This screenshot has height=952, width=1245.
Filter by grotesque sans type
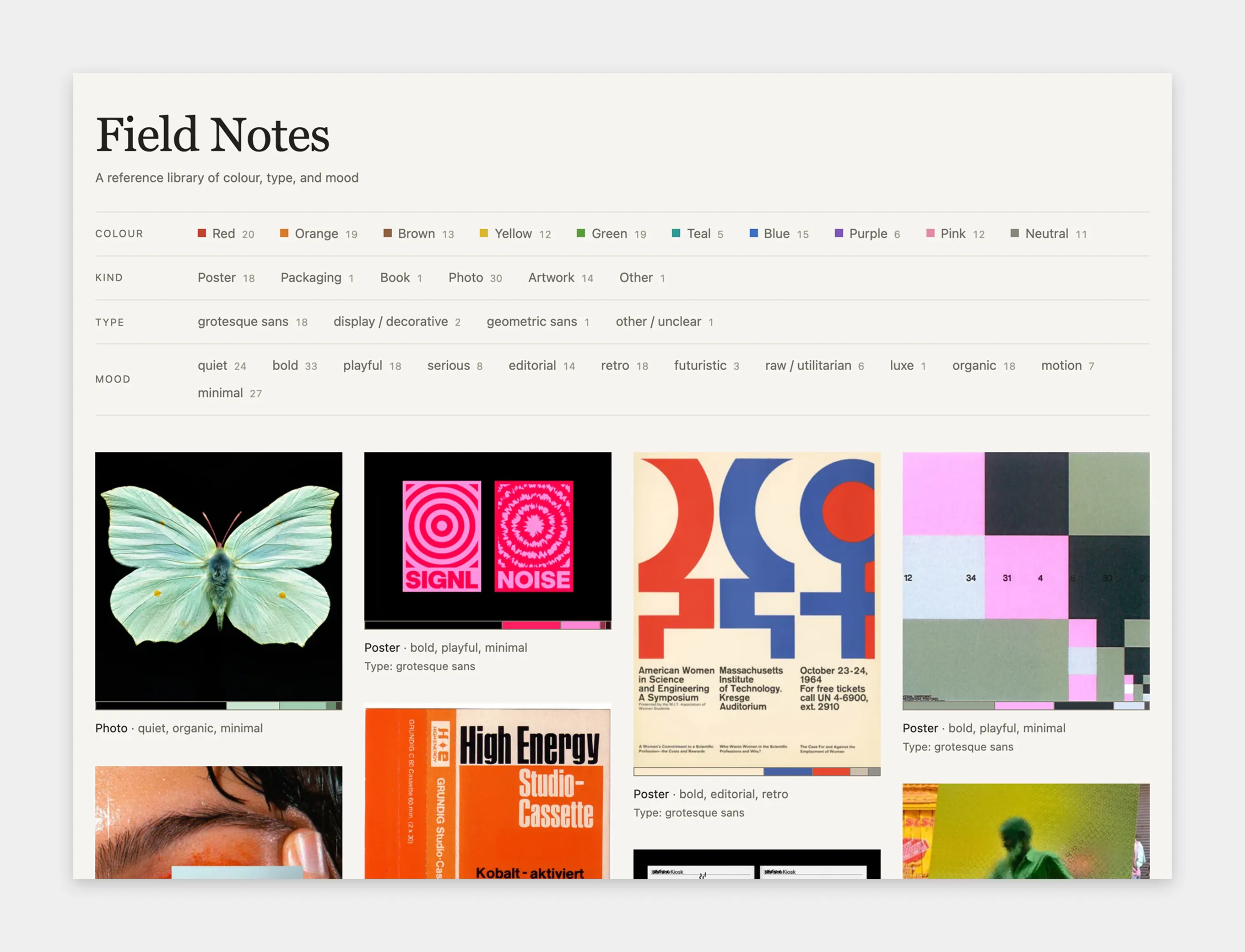(252, 322)
